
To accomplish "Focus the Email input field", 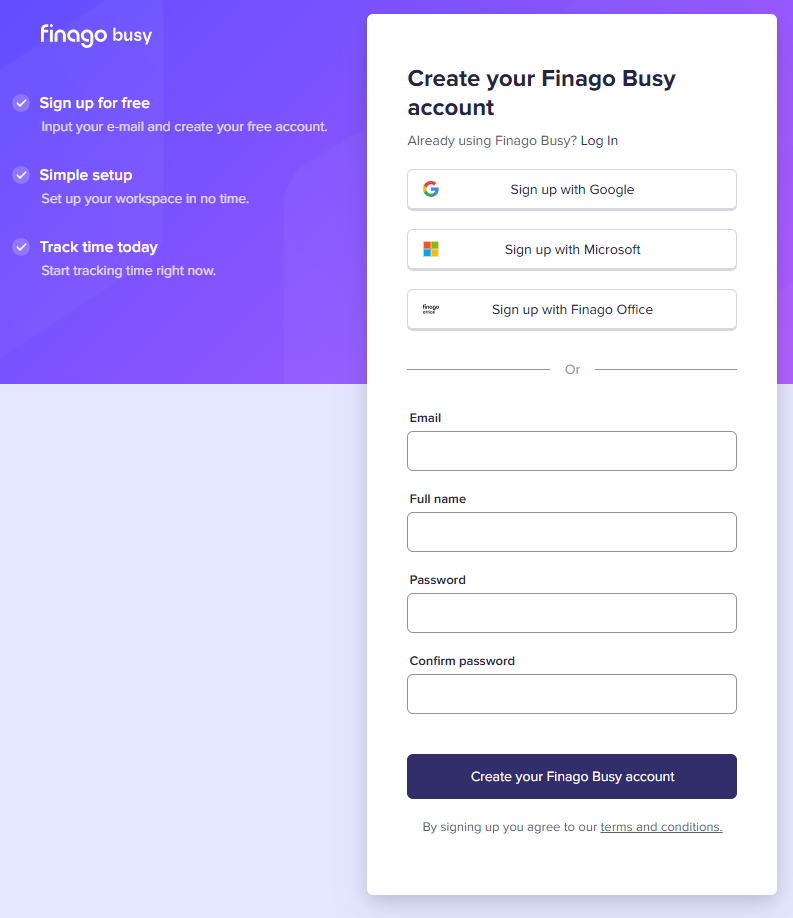I will pyautogui.click(x=572, y=451).
